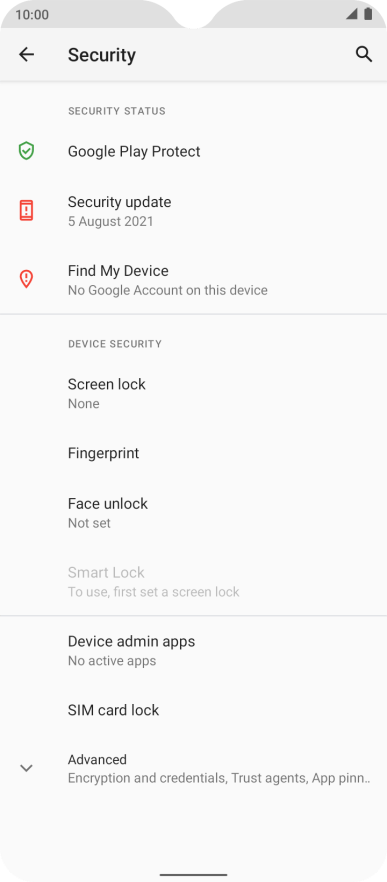387x882 pixels.
Task: Tap the disabled Smart Lock entry
Action: [x=194, y=581]
